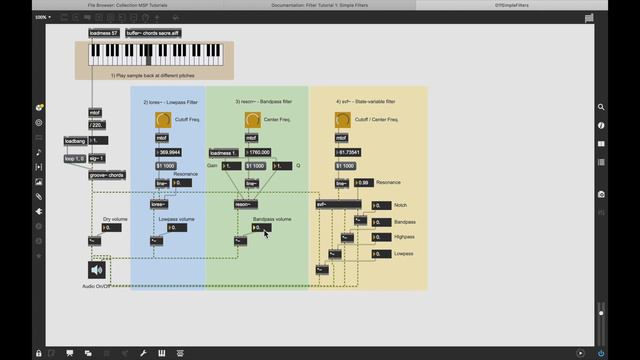Open the Patcher Windows icon in bottom toolbar
Viewport: 640px width, 360px height.
point(88,353)
